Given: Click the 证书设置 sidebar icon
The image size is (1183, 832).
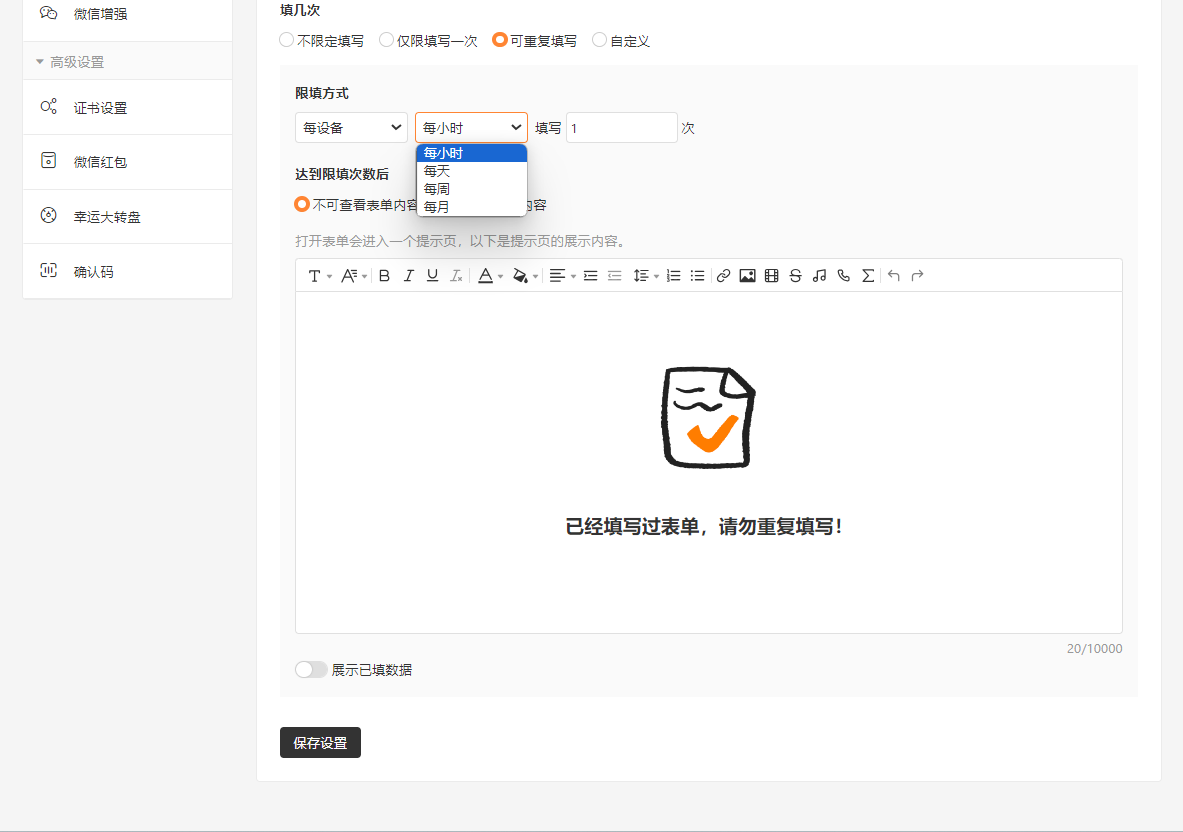Looking at the screenshot, I should (48, 107).
